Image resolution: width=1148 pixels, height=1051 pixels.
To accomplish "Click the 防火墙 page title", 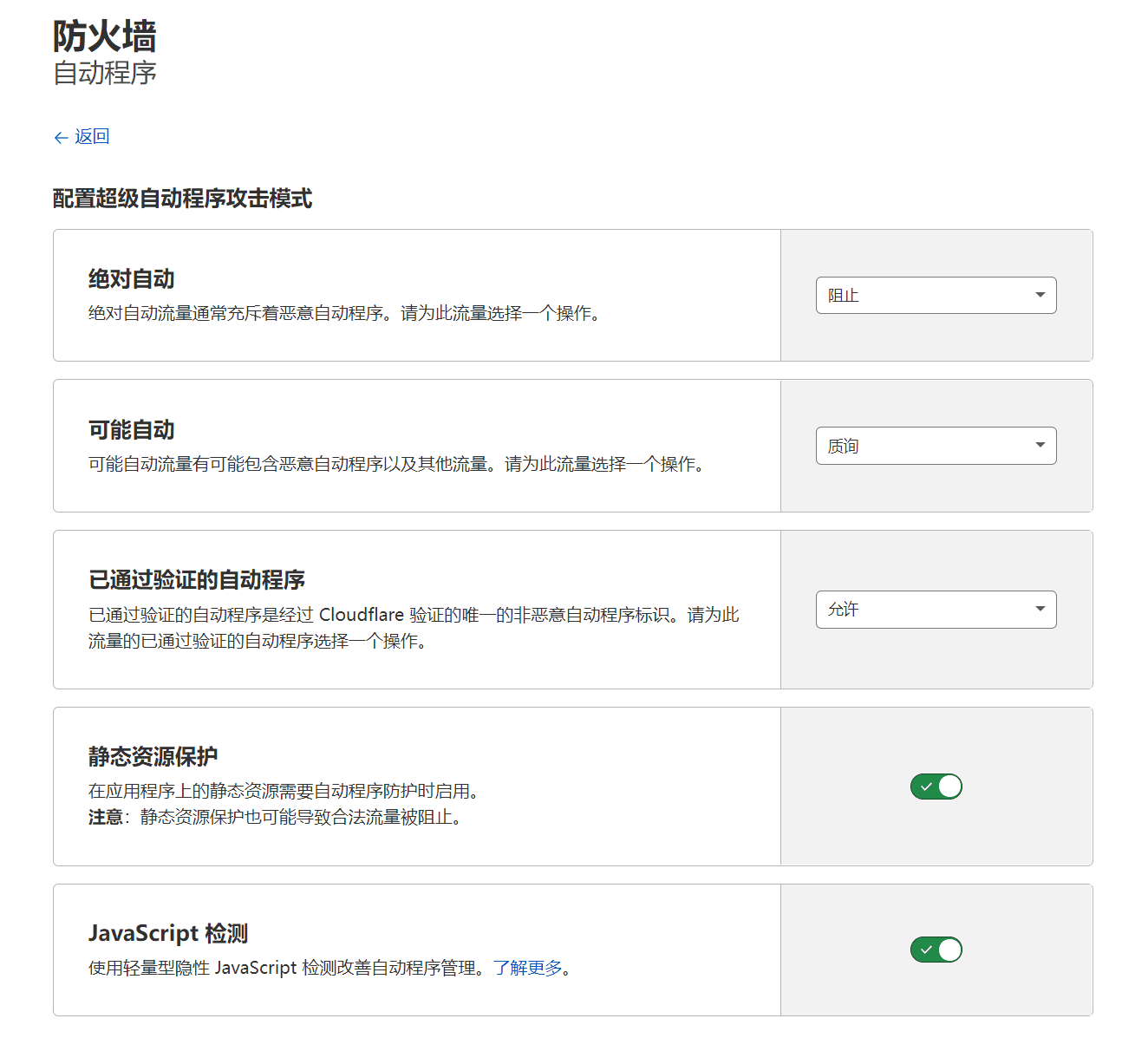I will [x=104, y=36].
